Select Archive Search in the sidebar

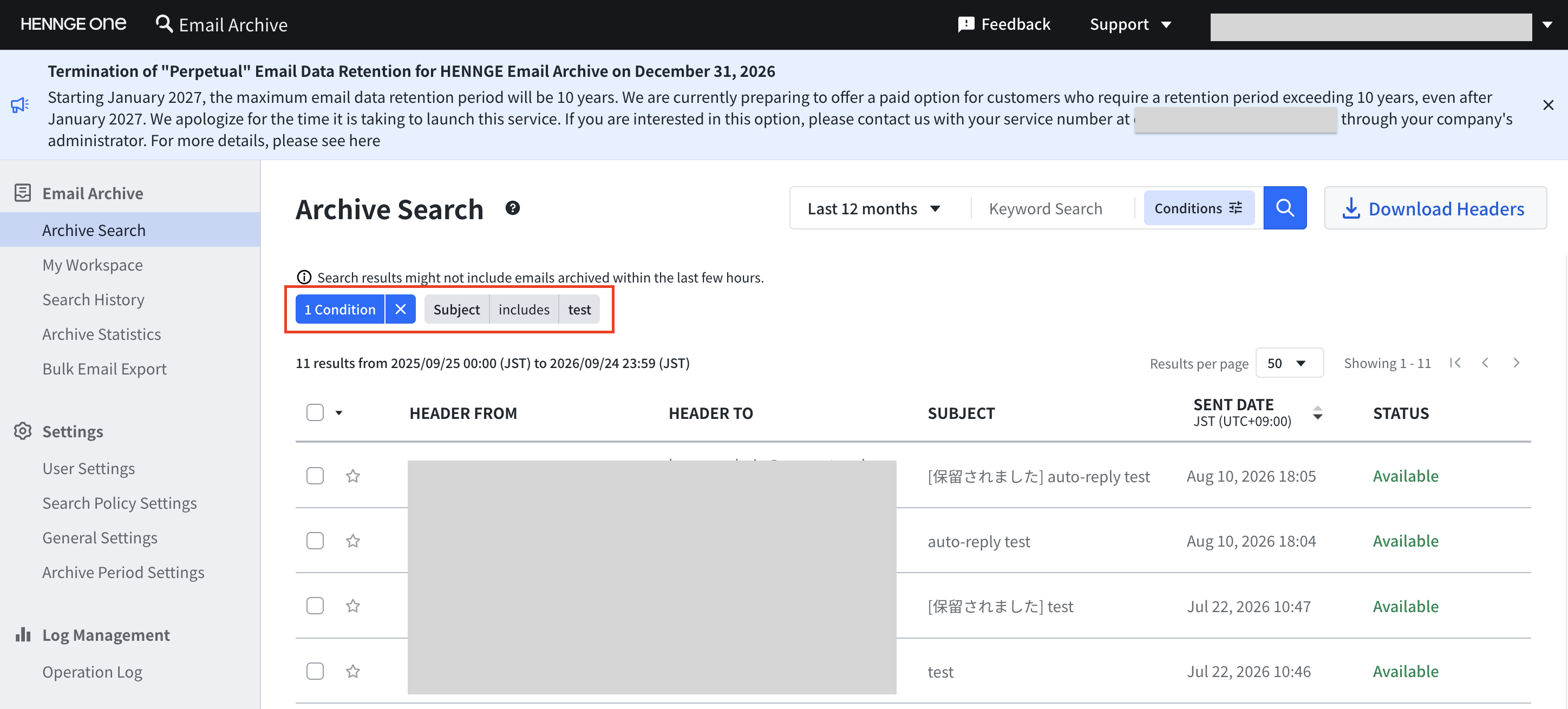tap(130, 229)
